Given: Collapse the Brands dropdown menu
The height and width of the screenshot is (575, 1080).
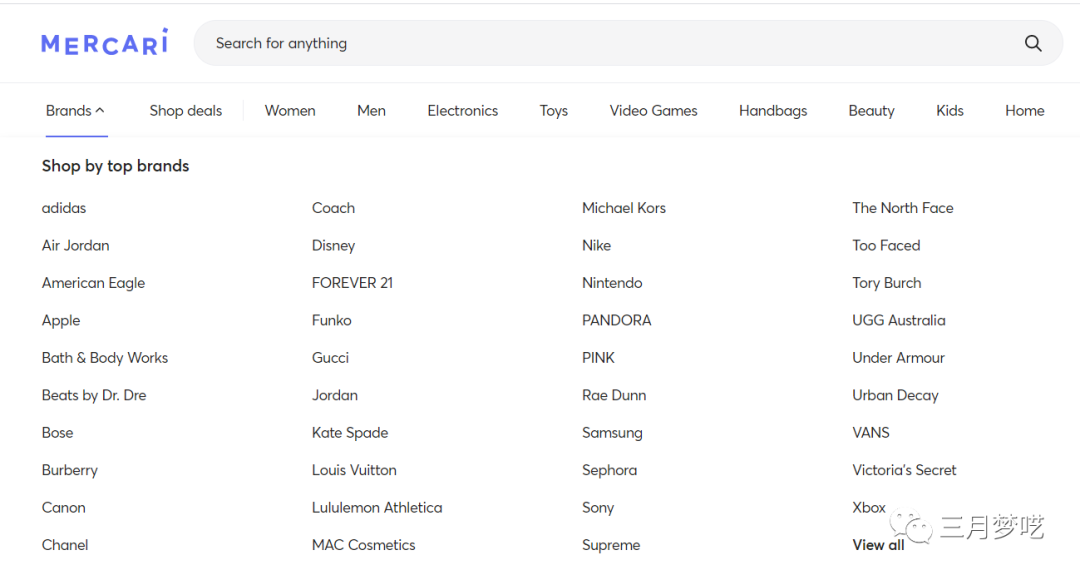Looking at the screenshot, I should [75, 111].
